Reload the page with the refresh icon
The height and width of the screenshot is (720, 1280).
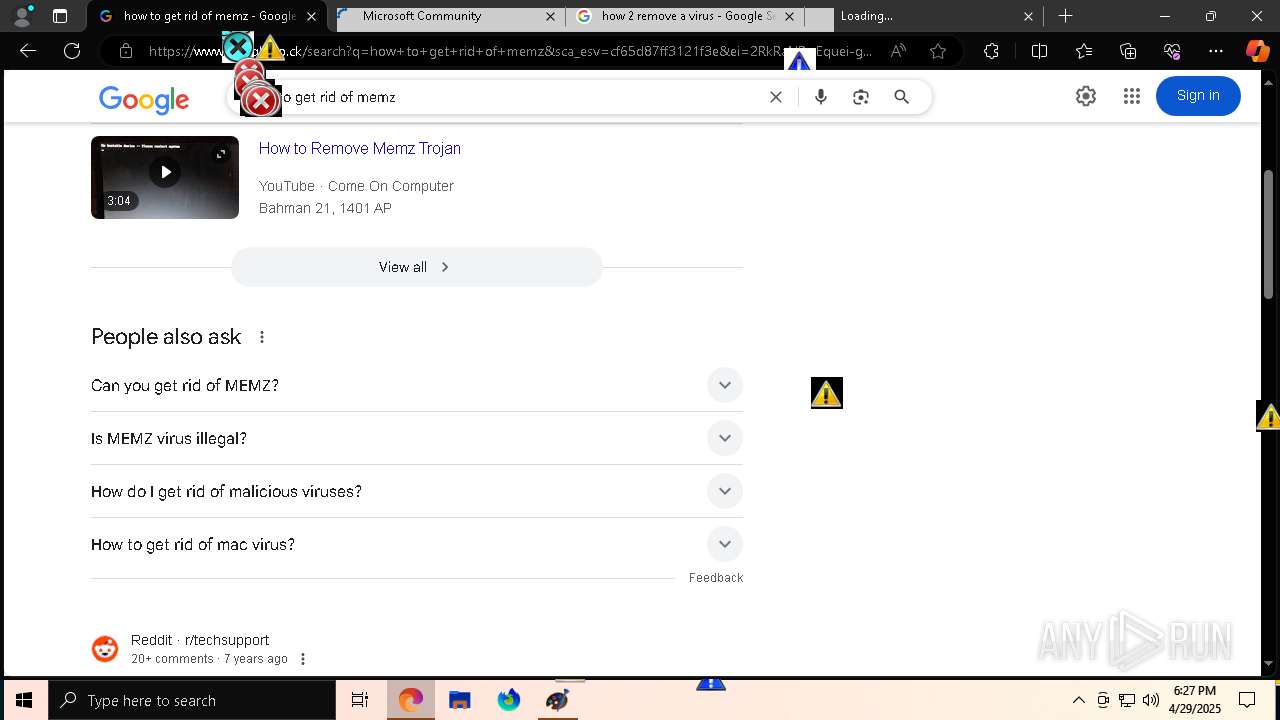72,51
